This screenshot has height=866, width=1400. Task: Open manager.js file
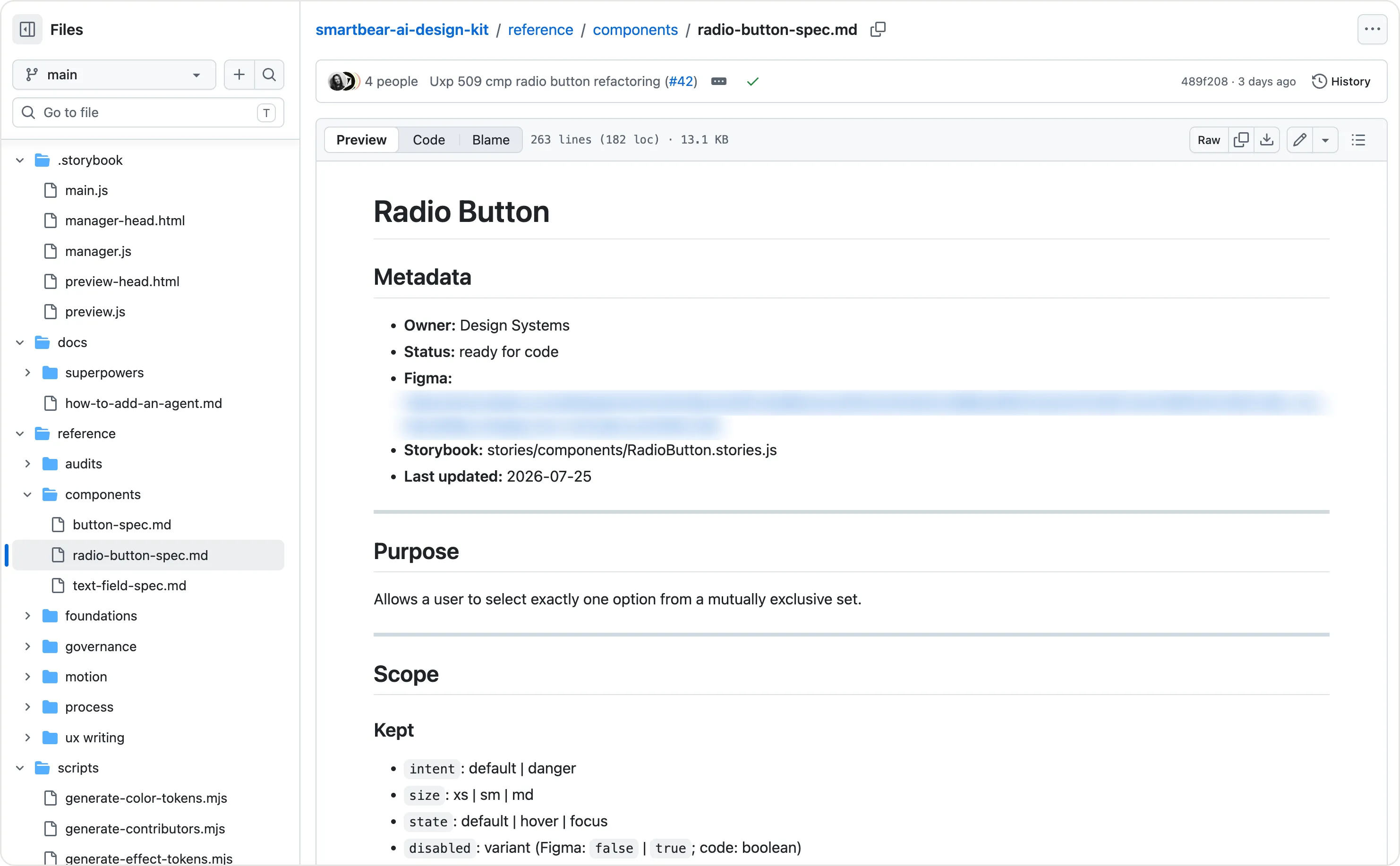(x=98, y=251)
